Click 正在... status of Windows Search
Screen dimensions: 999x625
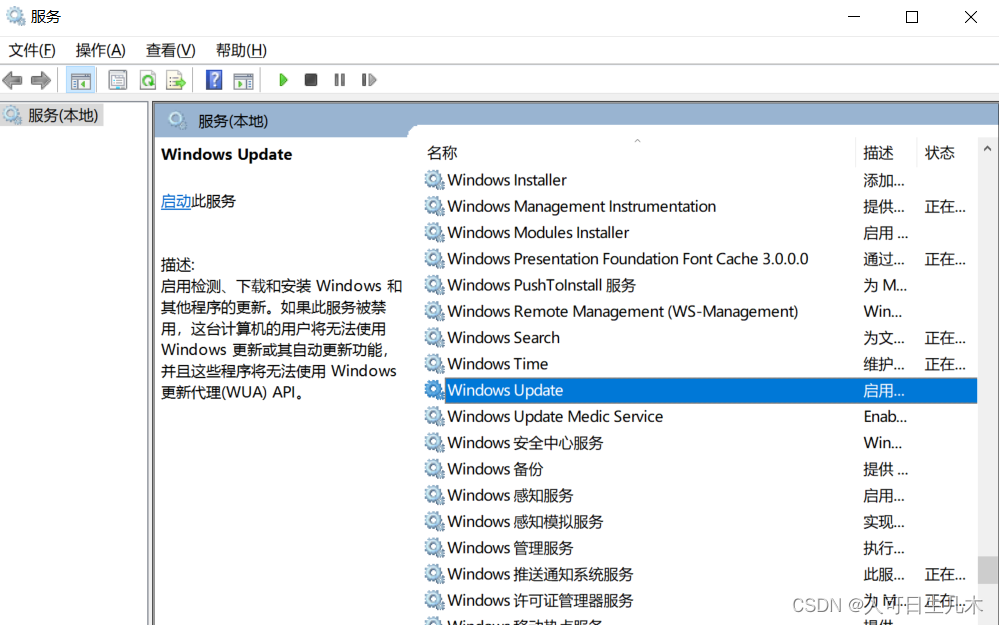pyautogui.click(x=945, y=338)
